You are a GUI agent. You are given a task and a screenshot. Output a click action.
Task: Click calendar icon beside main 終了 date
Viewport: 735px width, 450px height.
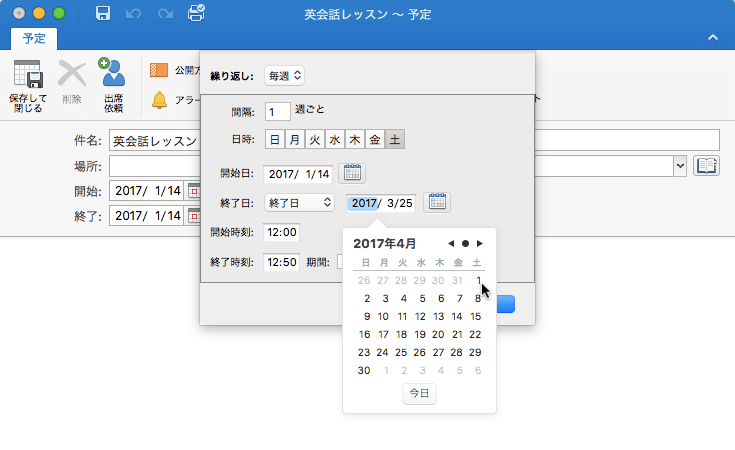(x=194, y=216)
